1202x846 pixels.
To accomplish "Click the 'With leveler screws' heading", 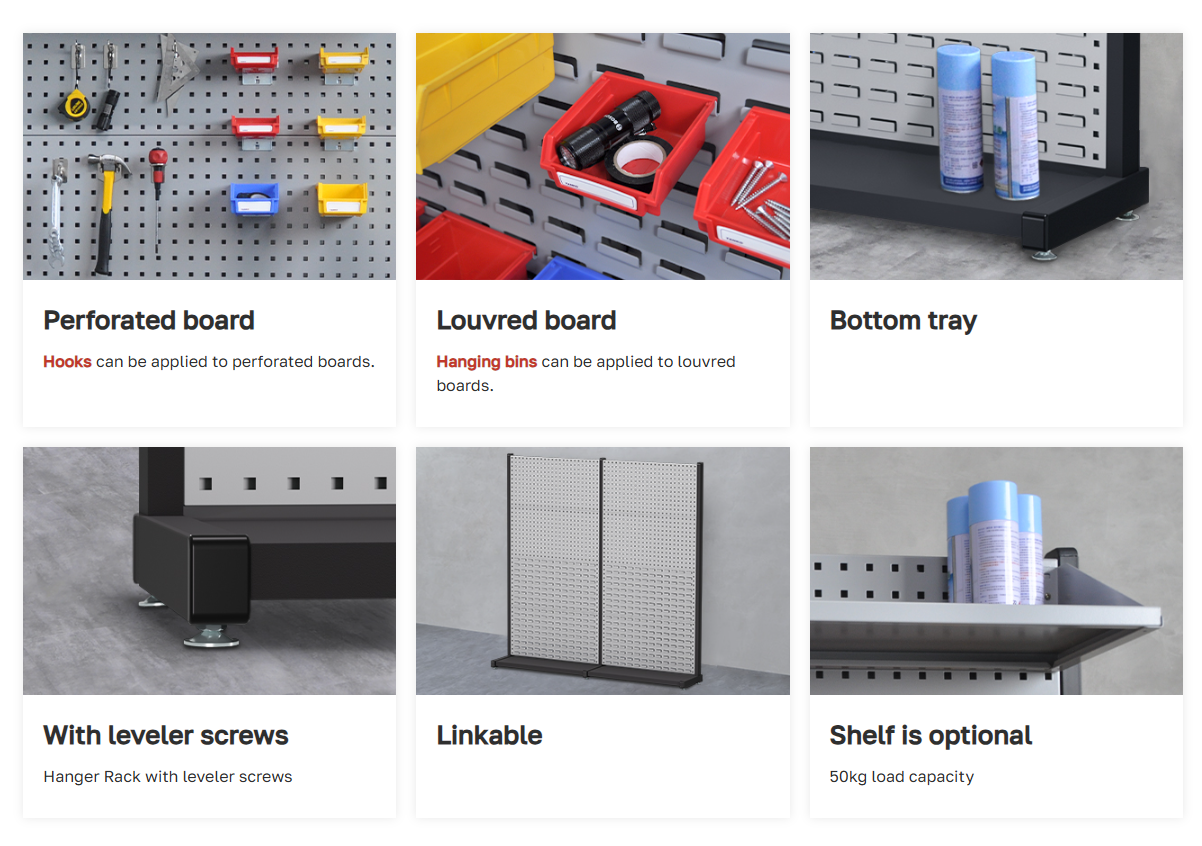I will click(x=166, y=736).
